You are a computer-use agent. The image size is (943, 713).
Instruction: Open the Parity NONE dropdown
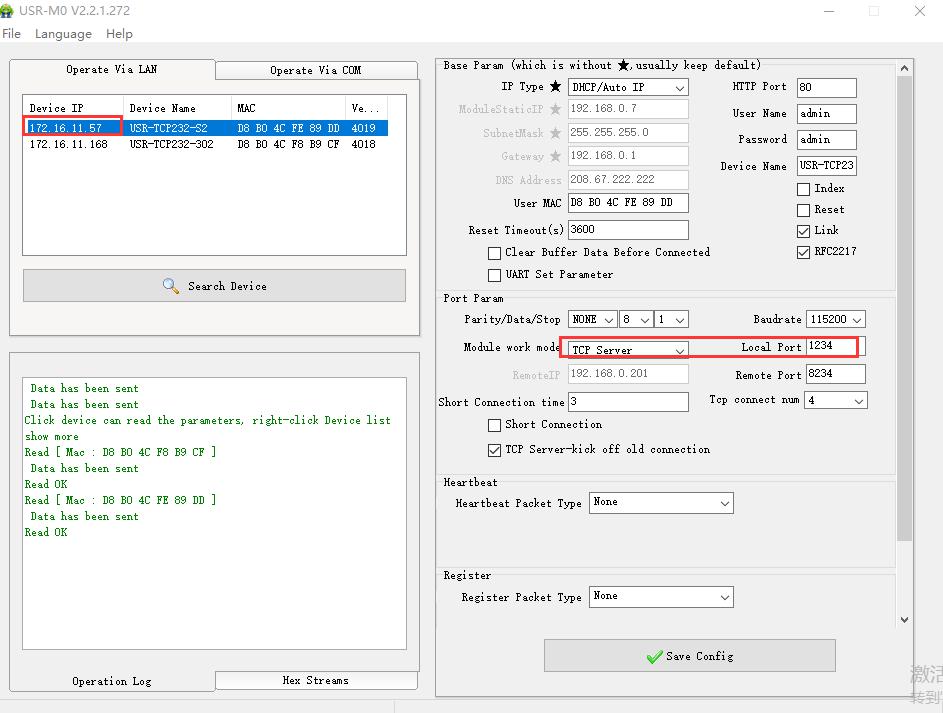tap(592, 319)
